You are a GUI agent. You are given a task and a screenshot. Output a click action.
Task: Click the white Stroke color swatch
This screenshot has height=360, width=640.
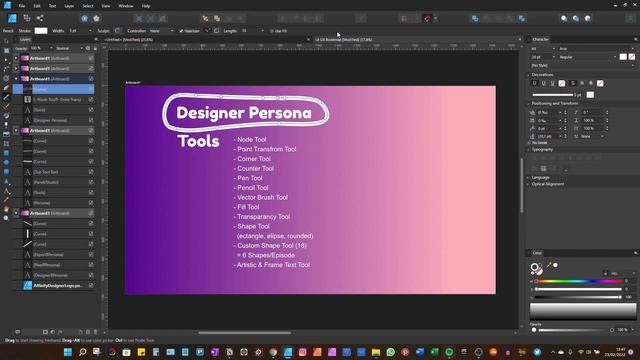41,31
